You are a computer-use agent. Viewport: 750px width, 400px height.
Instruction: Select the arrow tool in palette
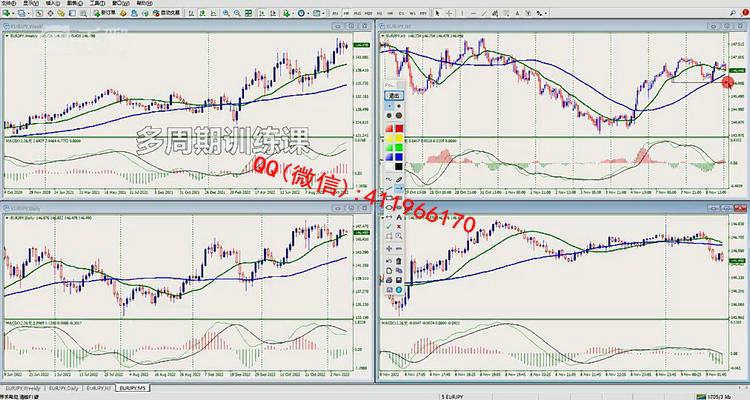(x=399, y=189)
